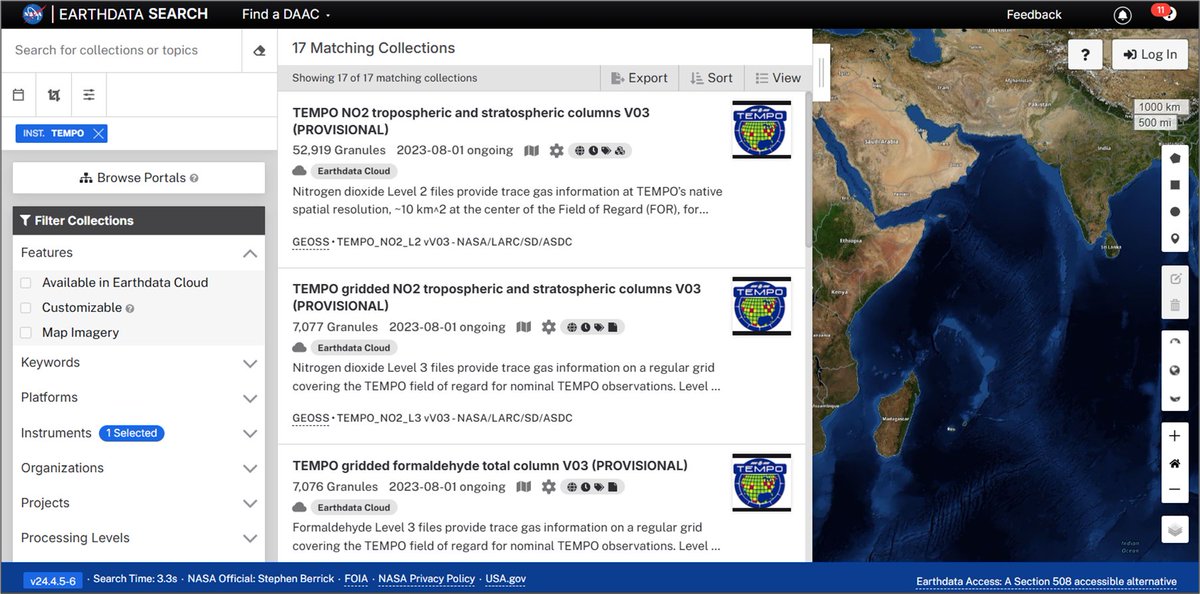Screen dimensions: 1200x594
Task: Clear the search with eraser icon
Action: [259, 50]
